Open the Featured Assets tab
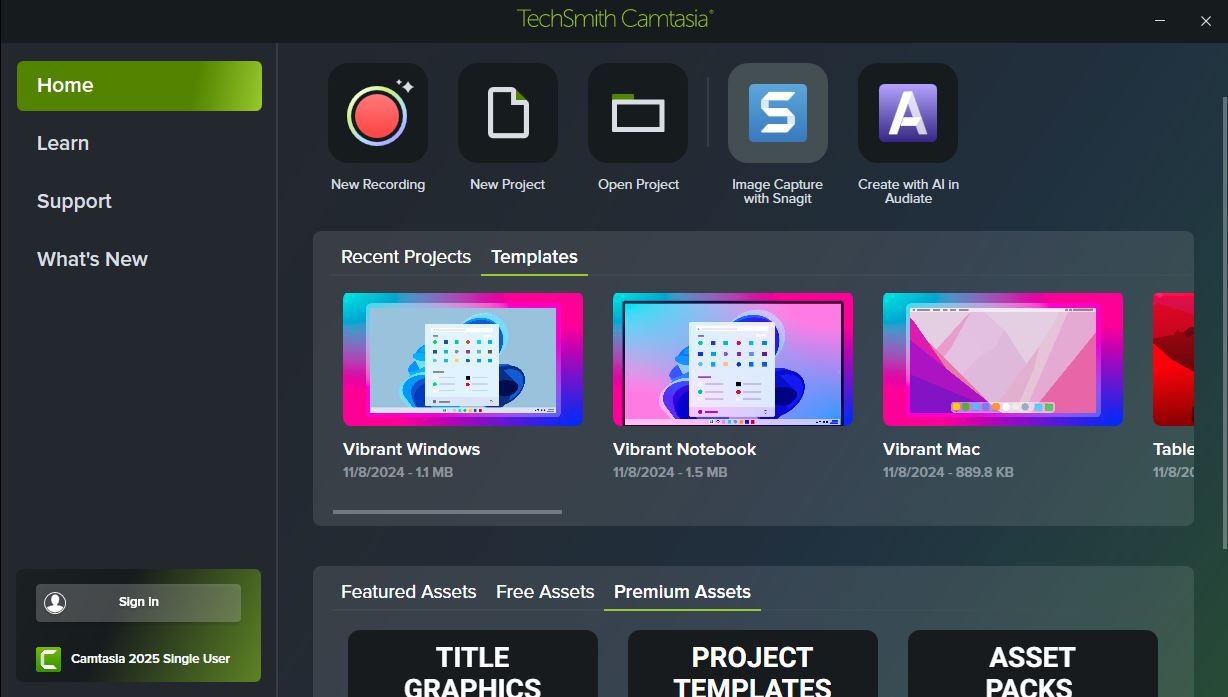Image resolution: width=1228 pixels, height=697 pixels. point(408,592)
